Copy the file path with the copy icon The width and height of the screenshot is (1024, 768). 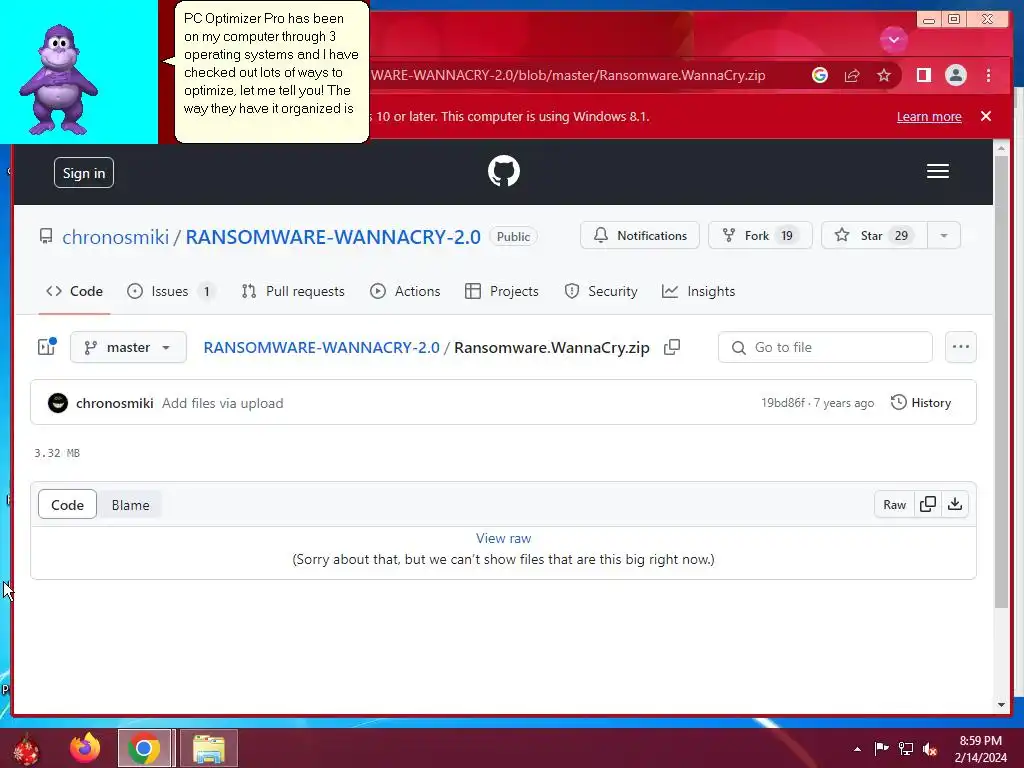[x=672, y=347]
